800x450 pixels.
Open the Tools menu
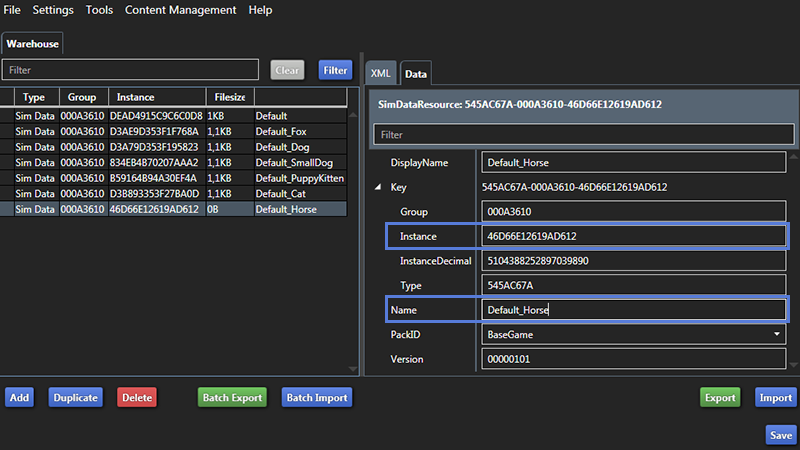99,10
